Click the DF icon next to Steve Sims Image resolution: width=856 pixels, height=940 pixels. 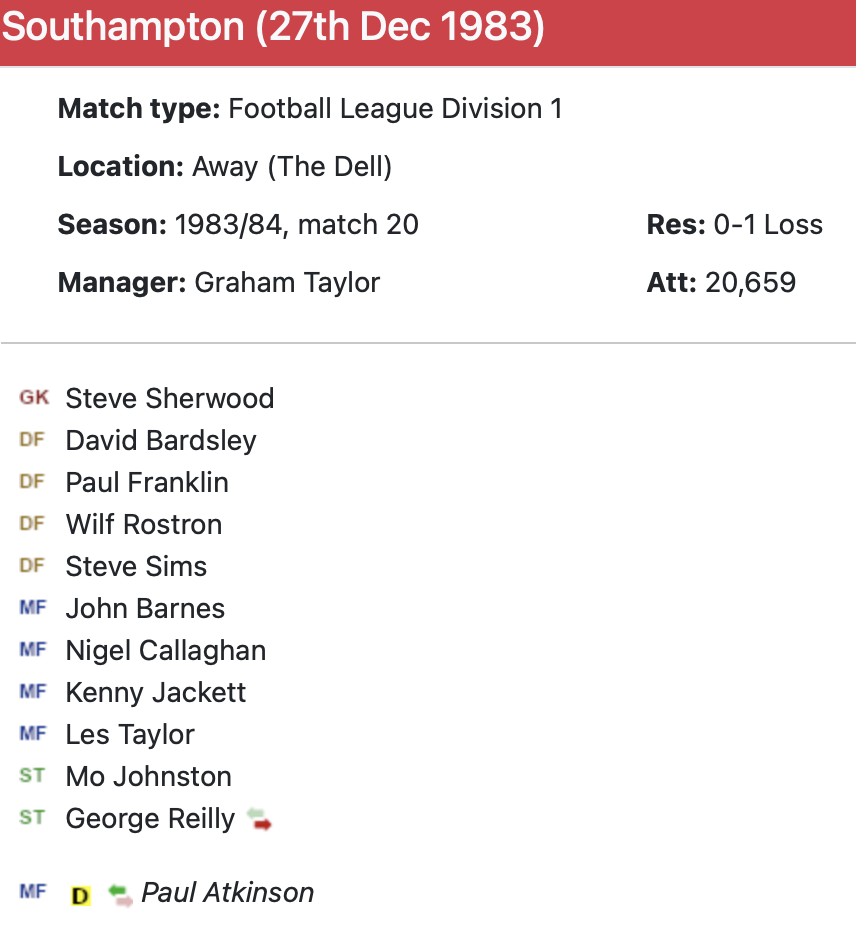[x=32, y=566]
